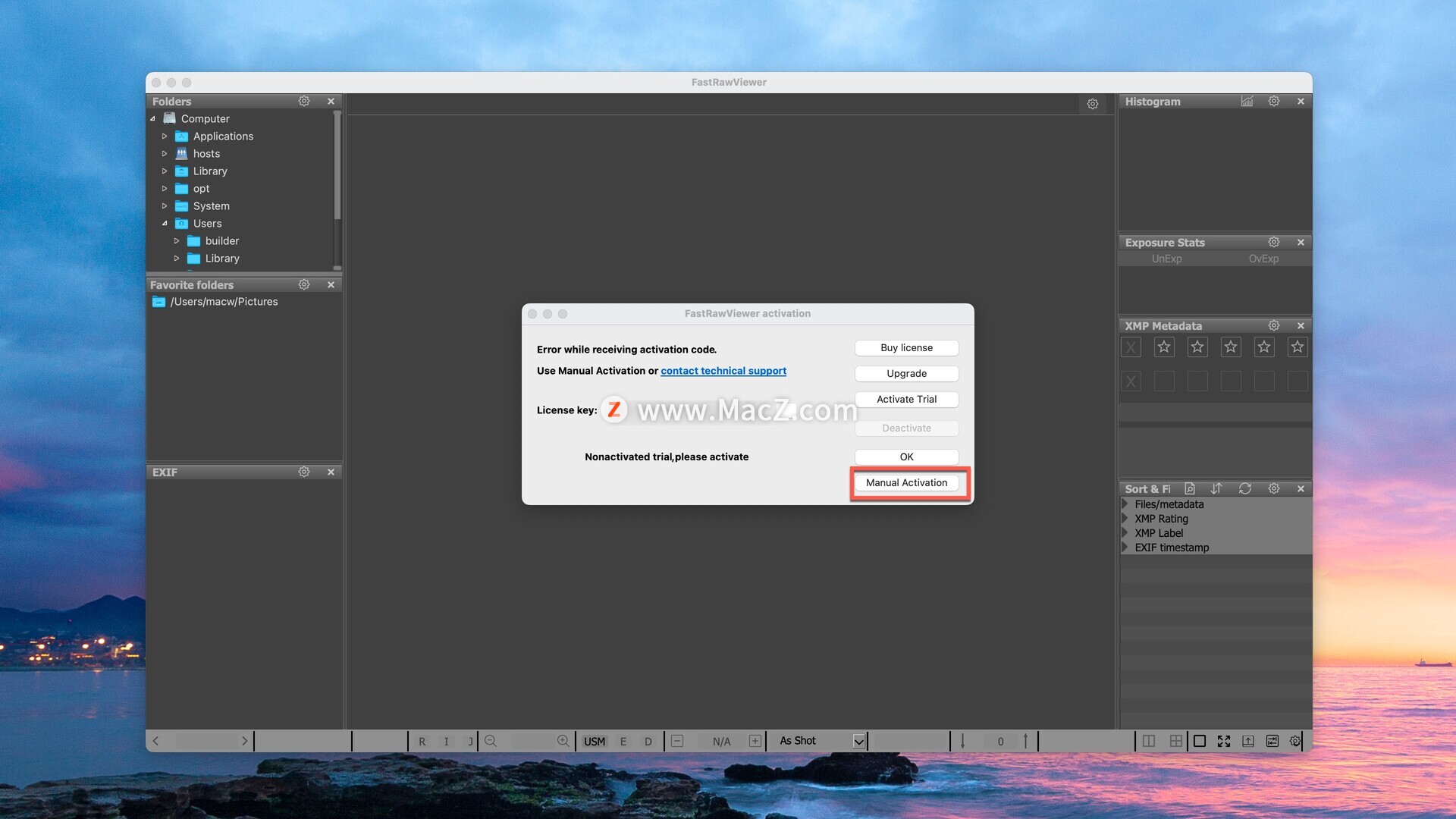Go to previous file arrow in toolbar
Image resolution: width=1456 pixels, height=819 pixels.
click(155, 741)
